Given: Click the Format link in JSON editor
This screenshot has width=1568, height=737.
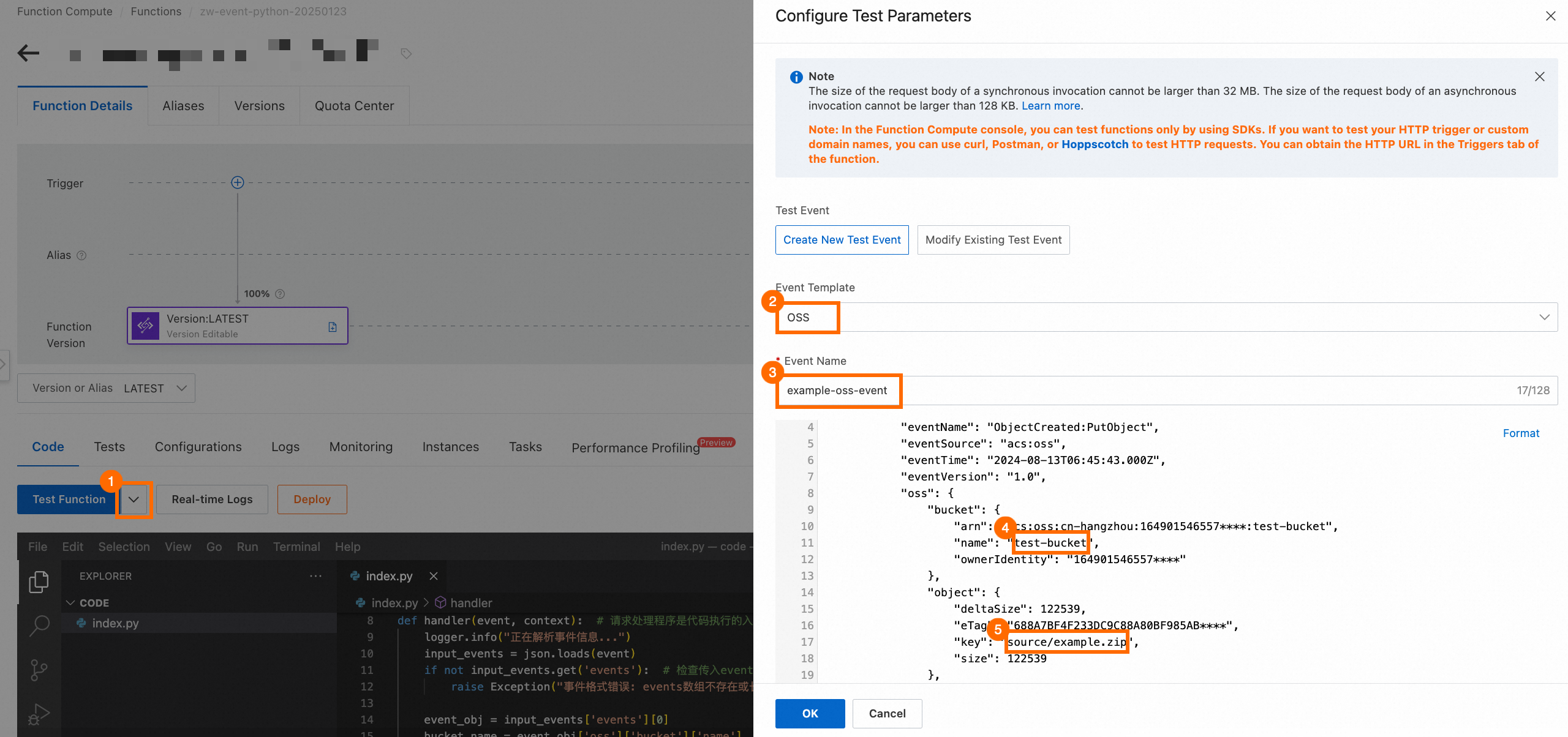Looking at the screenshot, I should point(1521,433).
